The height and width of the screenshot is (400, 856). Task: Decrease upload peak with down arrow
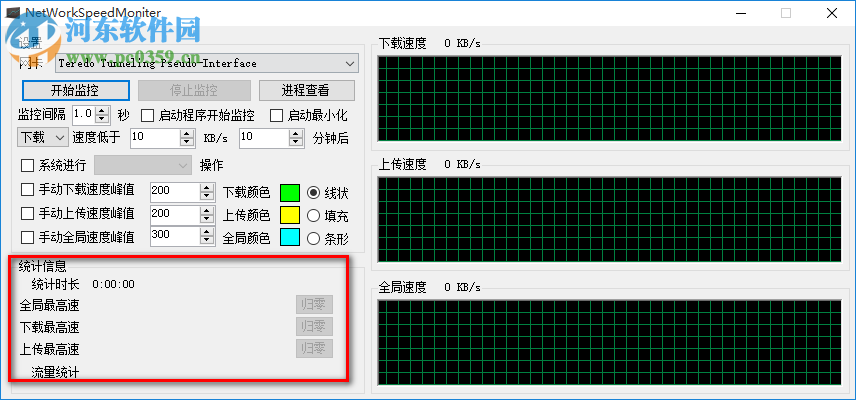point(207,218)
